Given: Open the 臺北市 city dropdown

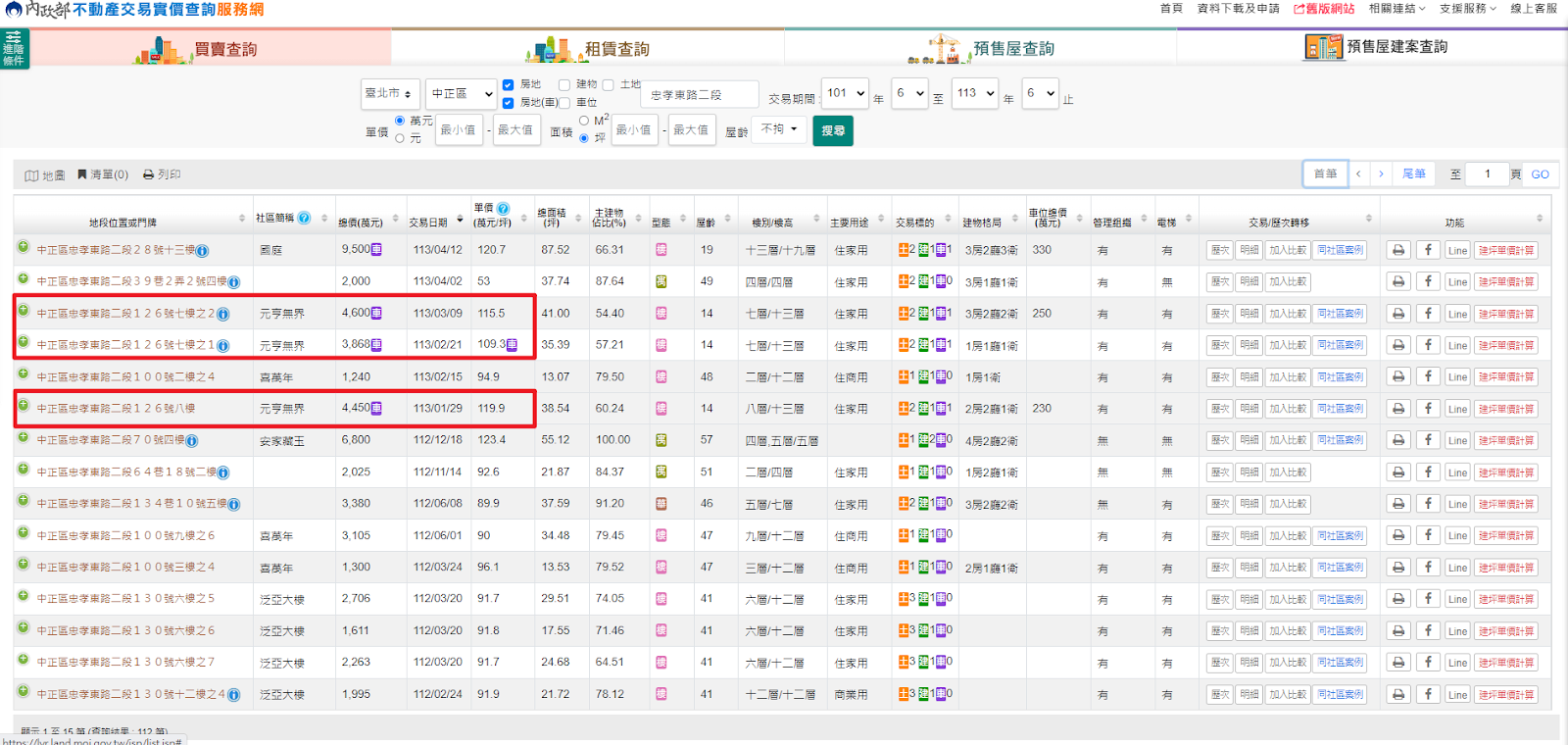Looking at the screenshot, I should pos(390,94).
